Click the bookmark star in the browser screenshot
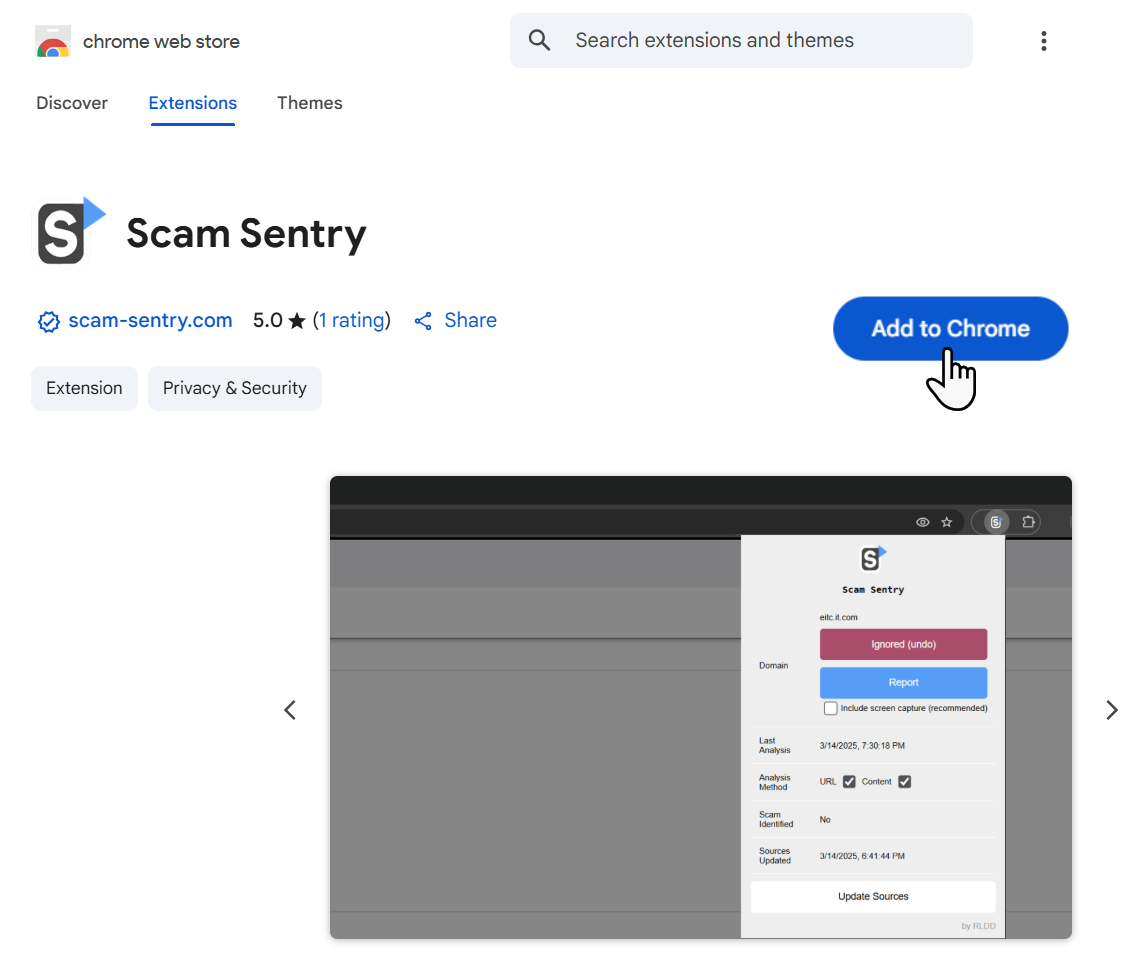The image size is (1148, 966). coord(947,521)
